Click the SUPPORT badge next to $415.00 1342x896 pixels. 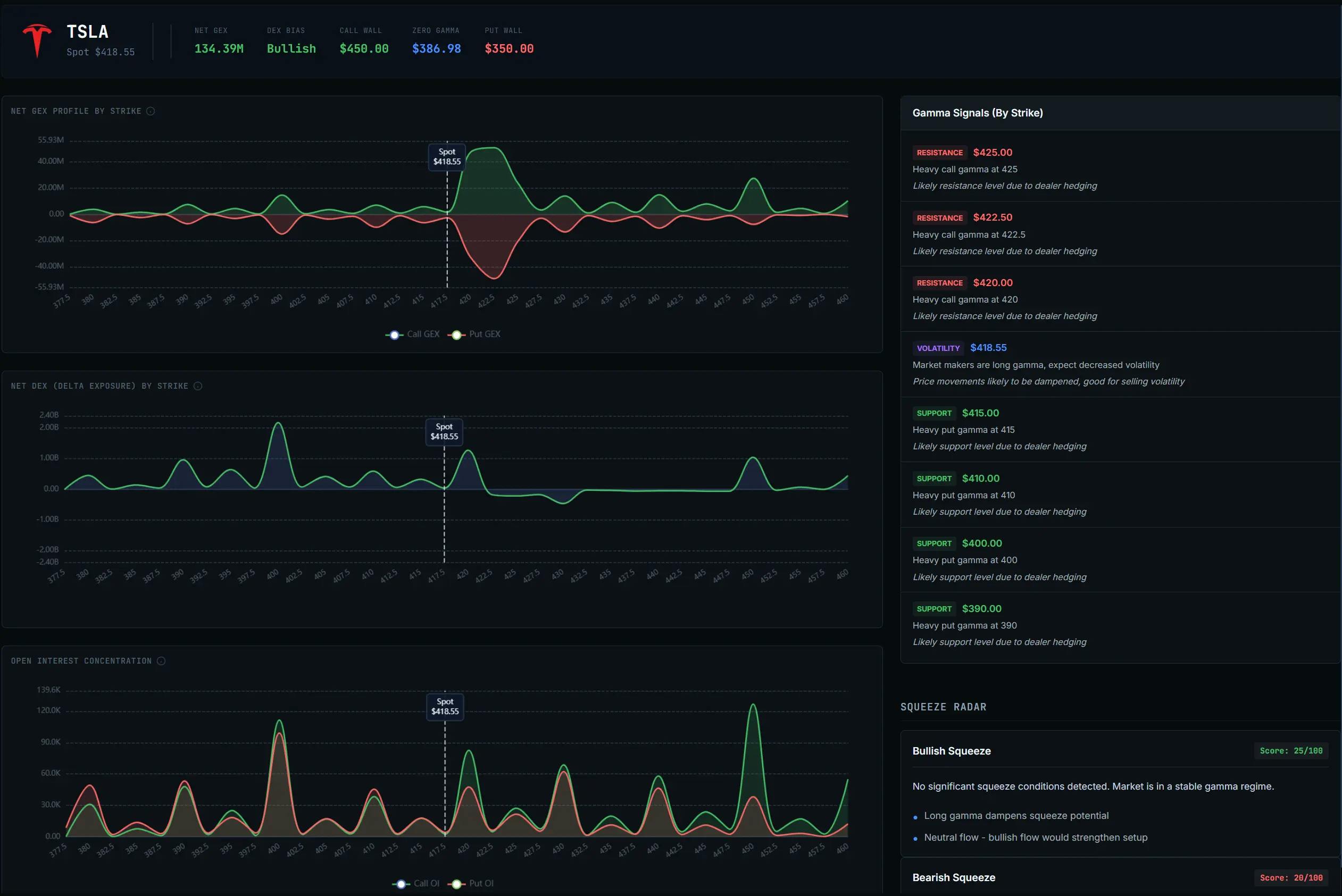[x=935, y=413]
